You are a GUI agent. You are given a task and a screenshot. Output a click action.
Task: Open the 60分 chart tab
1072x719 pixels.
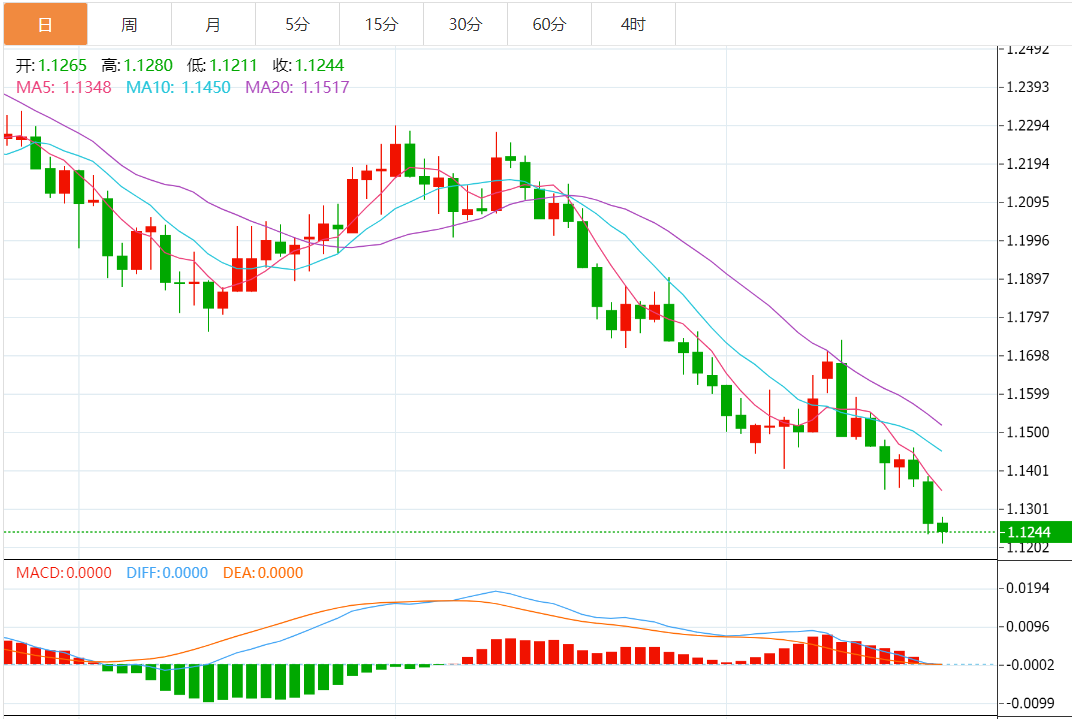(x=550, y=25)
